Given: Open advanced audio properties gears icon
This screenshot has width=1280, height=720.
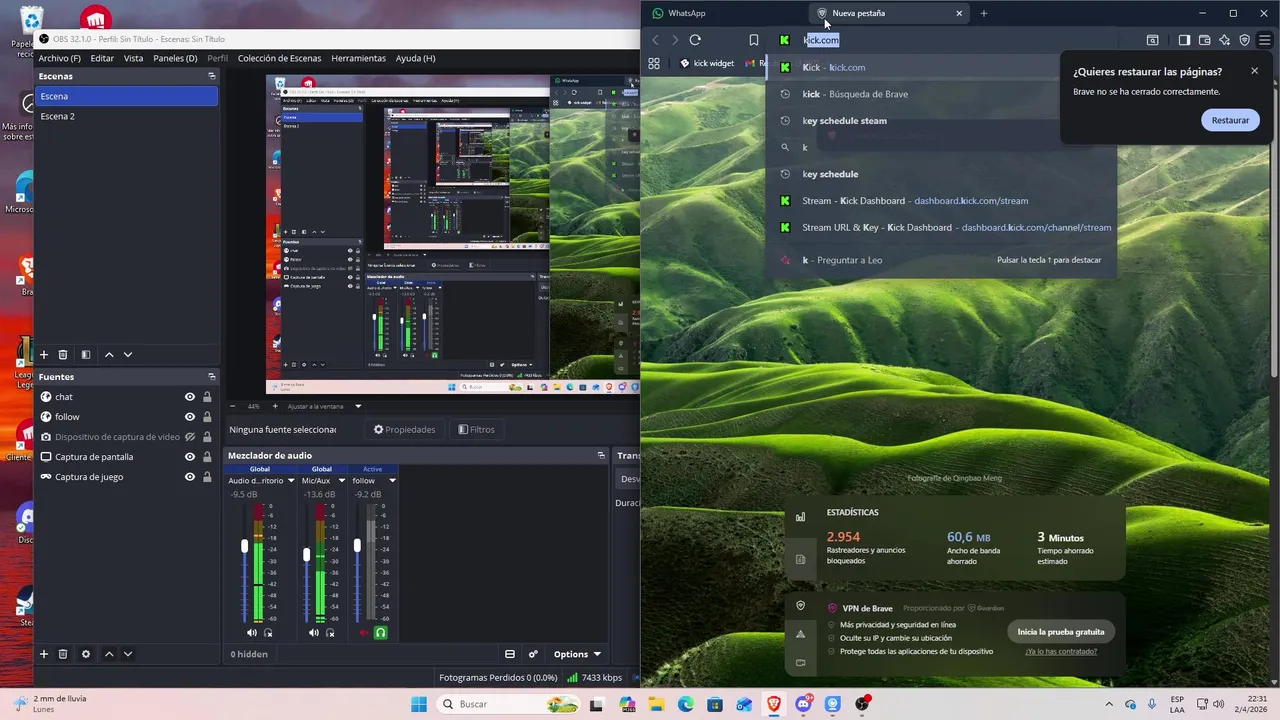Looking at the screenshot, I should coord(533,654).
